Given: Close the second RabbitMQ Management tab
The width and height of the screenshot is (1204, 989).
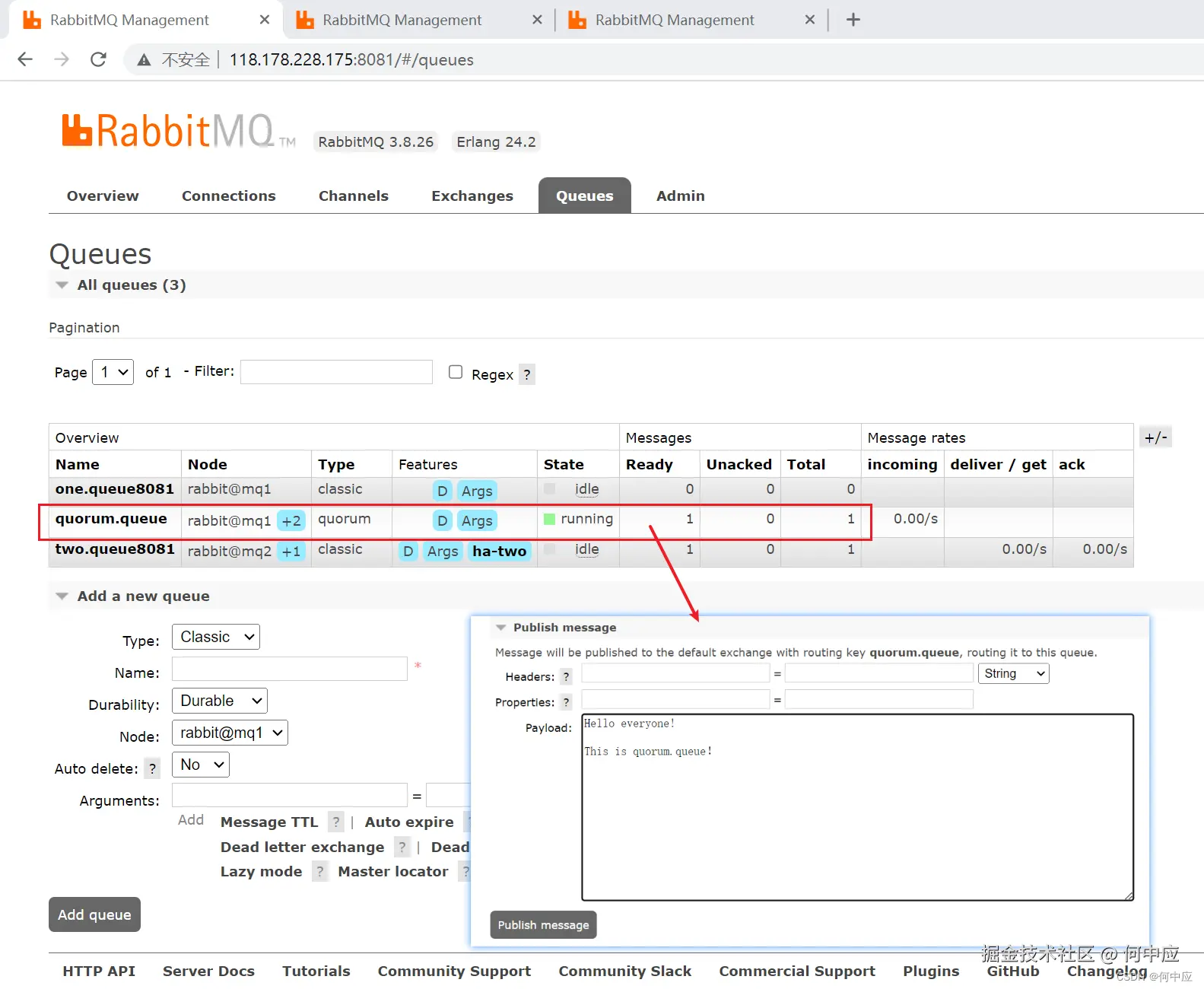Looking at the screenshot, I should (x=537, y=20).
